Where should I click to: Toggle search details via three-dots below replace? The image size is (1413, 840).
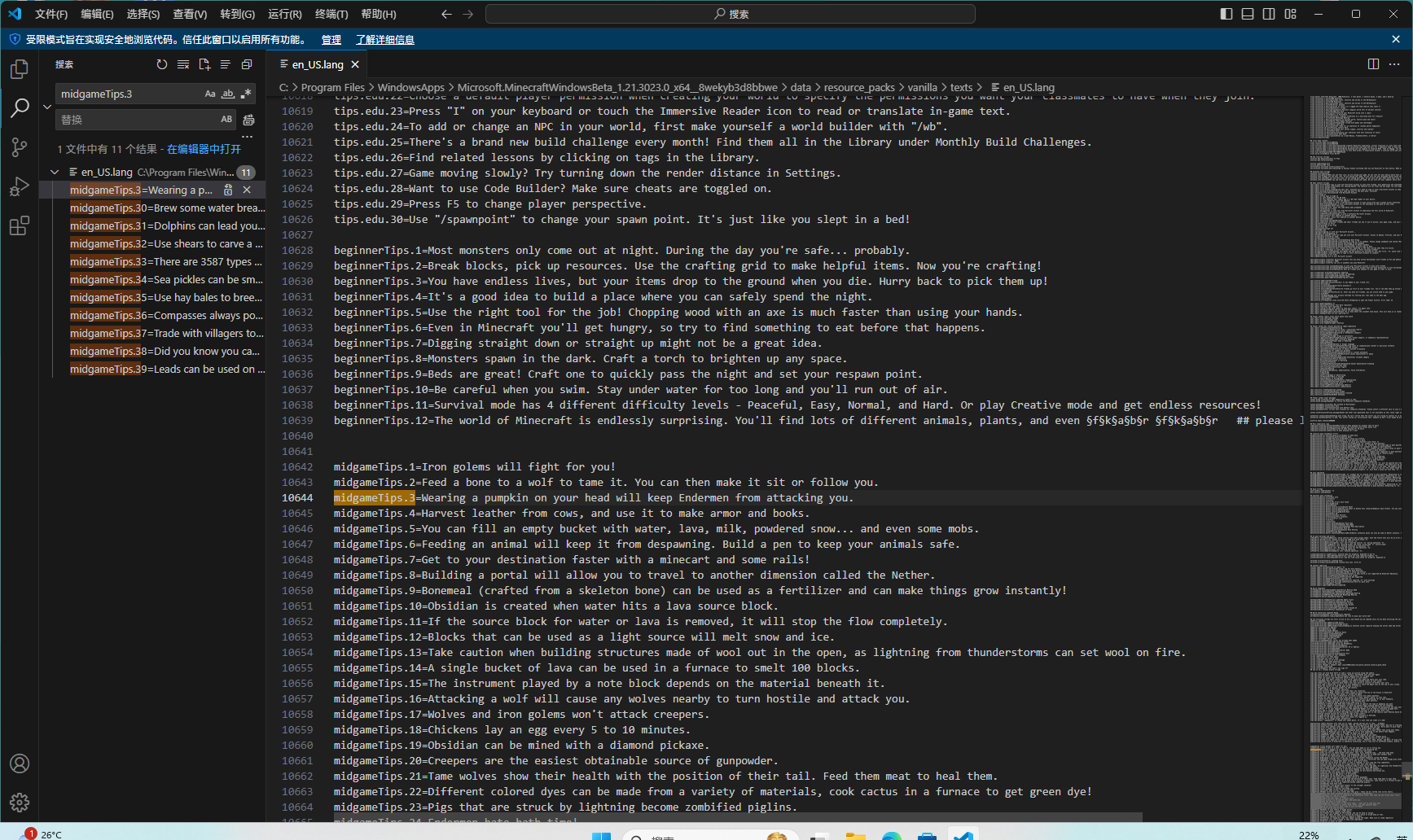click(x=247, y=137)
